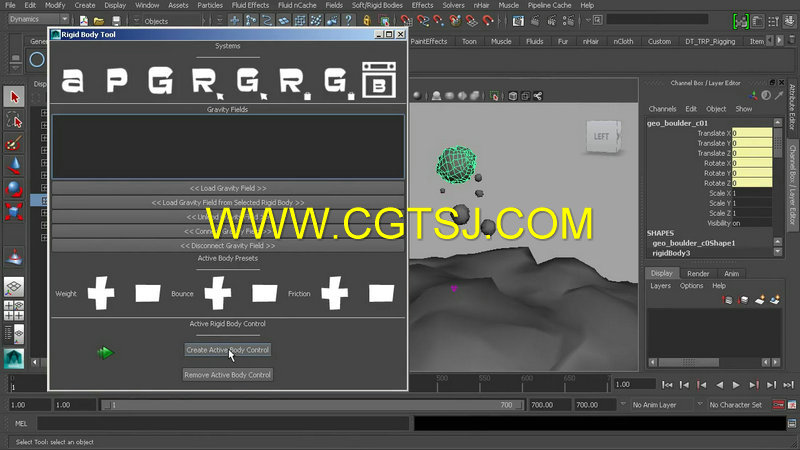This screenshot has width=800, height=450.
Task: Open the Options menu in layer editor
Action: click(x=691, y=286)
